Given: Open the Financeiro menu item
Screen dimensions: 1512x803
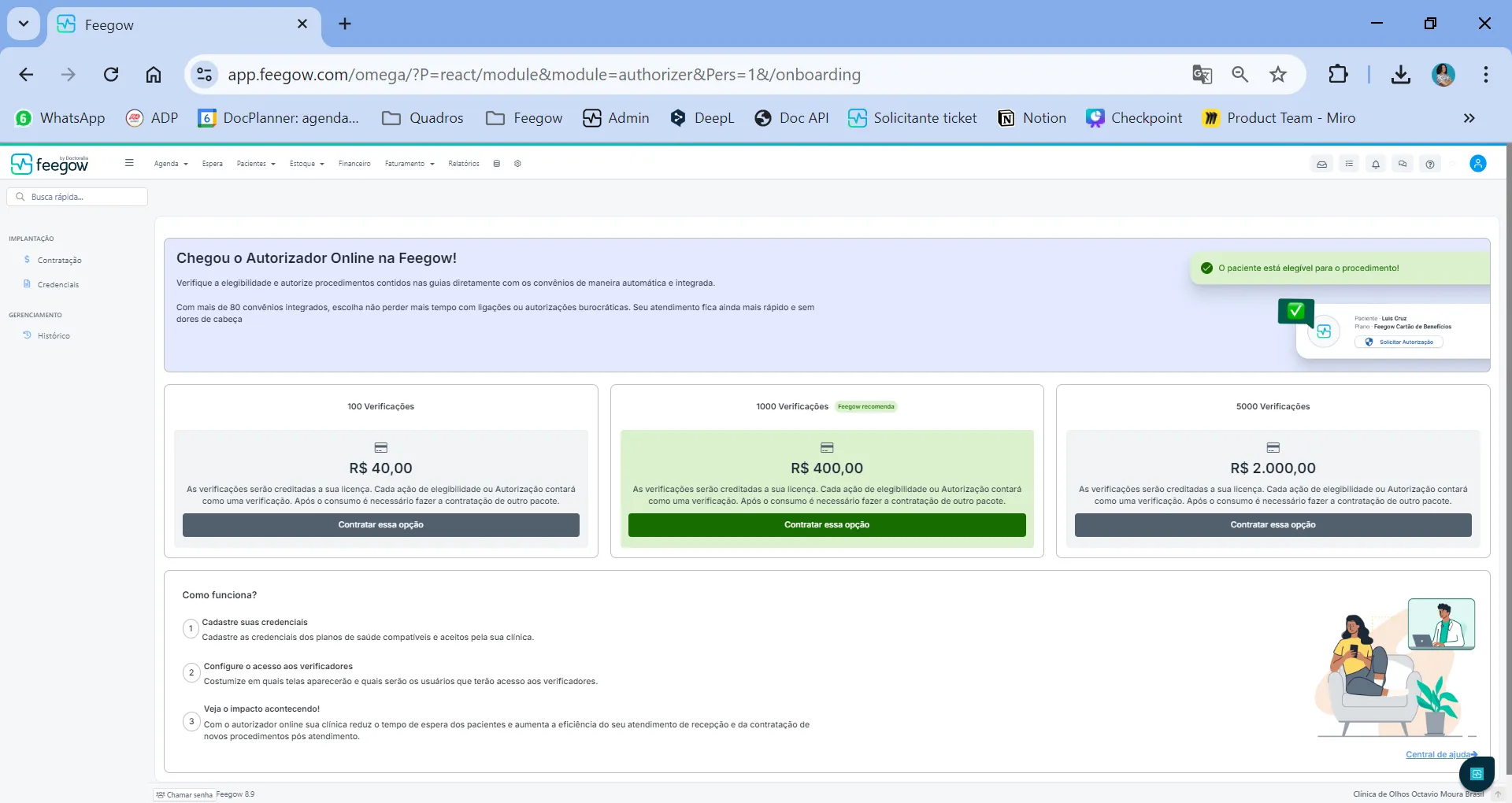Looking at the screenshot, I should 354,164.
